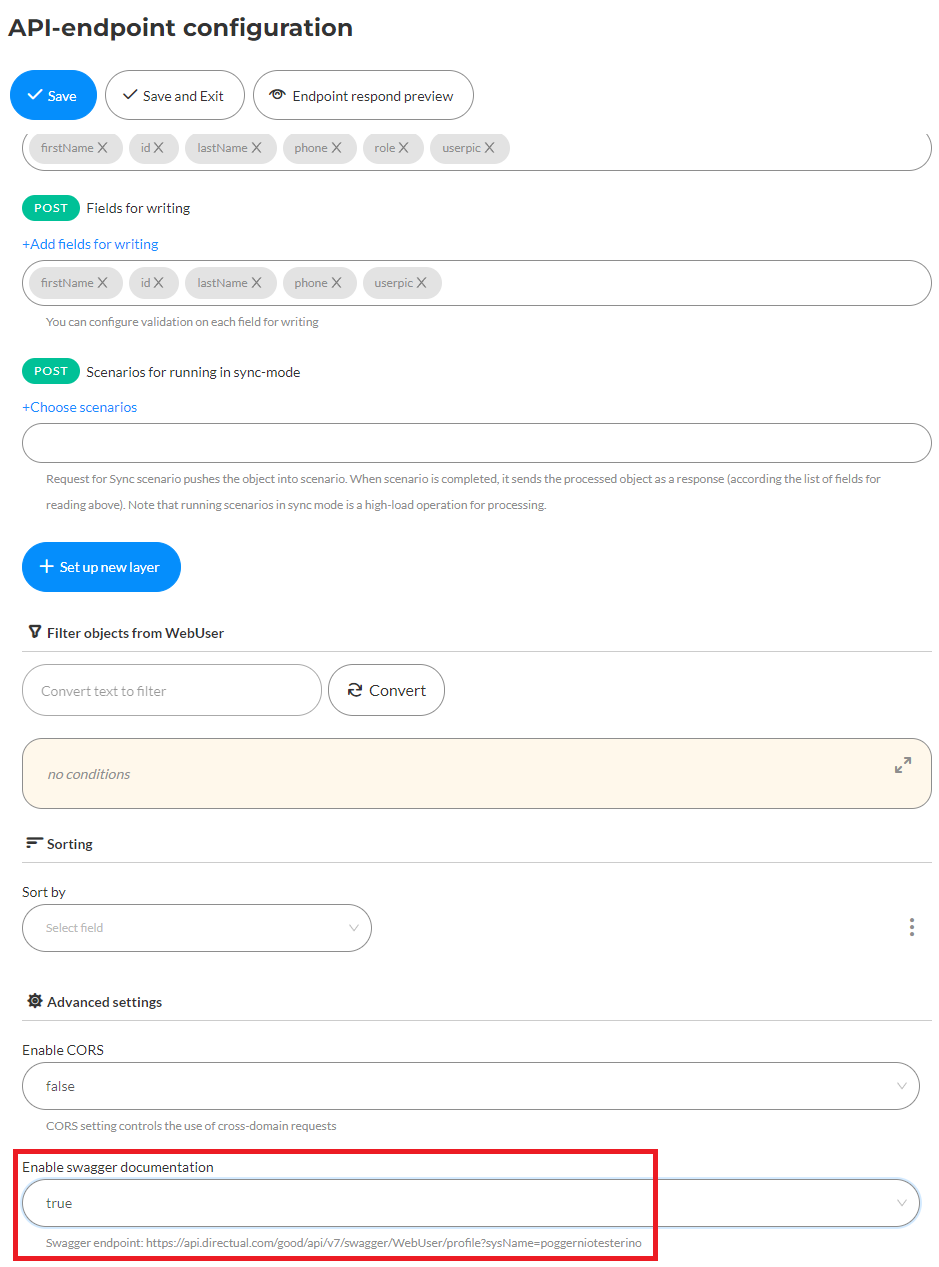Expand the filter conditions box
Screen dimensions: 939x1267
pyautogui.click(x=903, y=766)
